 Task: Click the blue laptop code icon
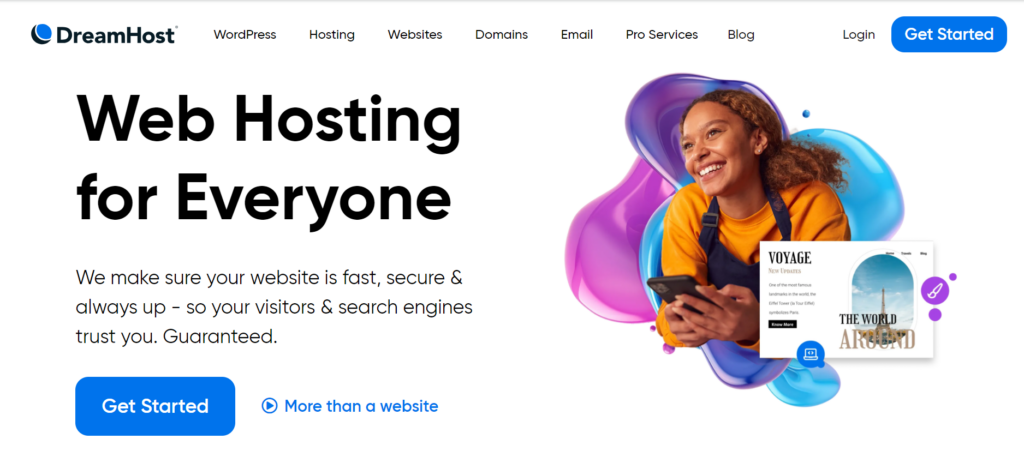click(810, 353)
